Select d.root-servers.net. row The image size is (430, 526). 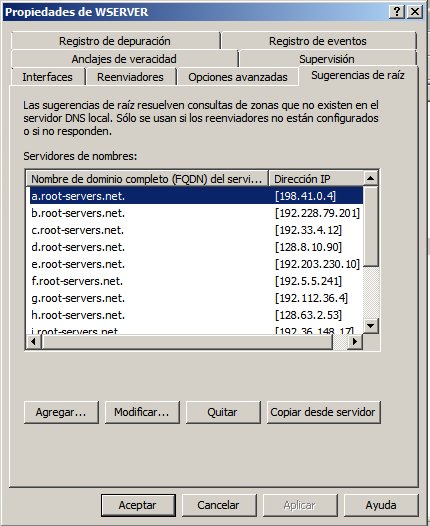pos(196,247)
